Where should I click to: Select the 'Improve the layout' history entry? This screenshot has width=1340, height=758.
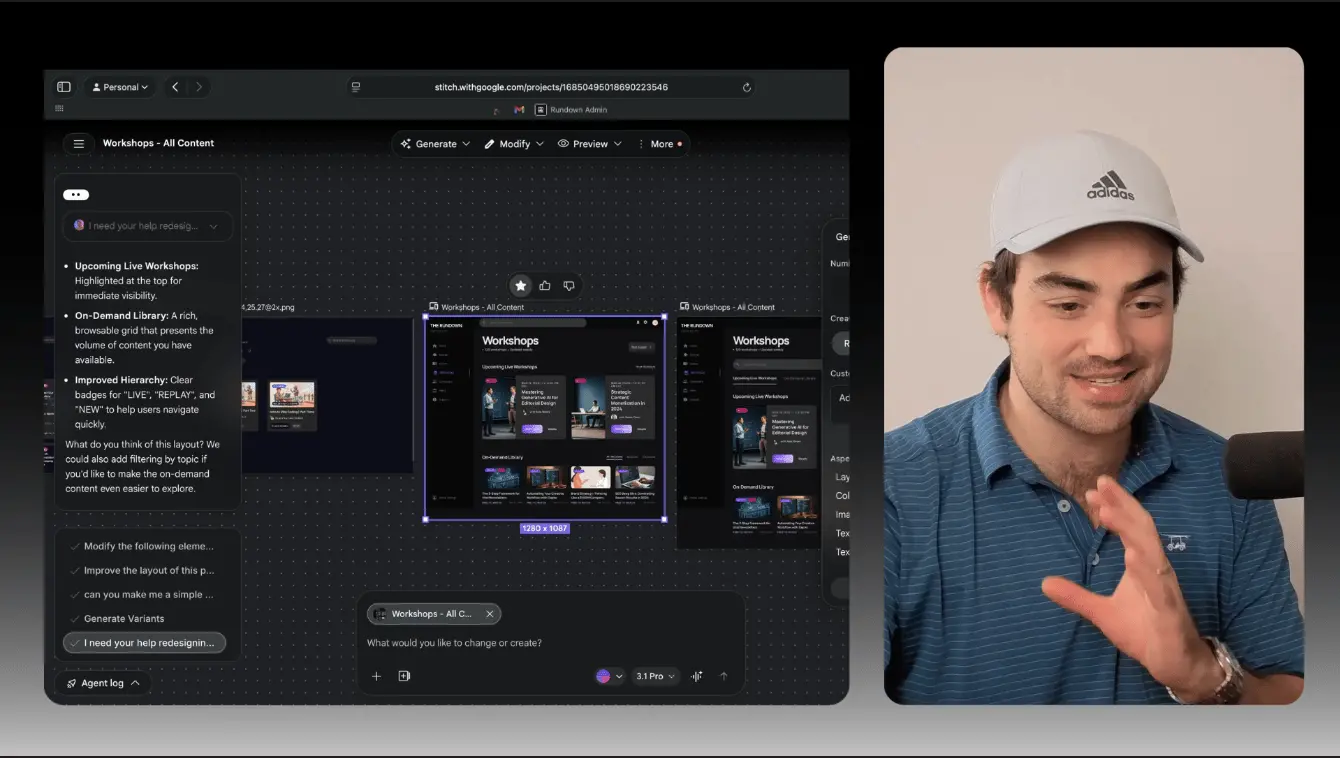point(148,571)
